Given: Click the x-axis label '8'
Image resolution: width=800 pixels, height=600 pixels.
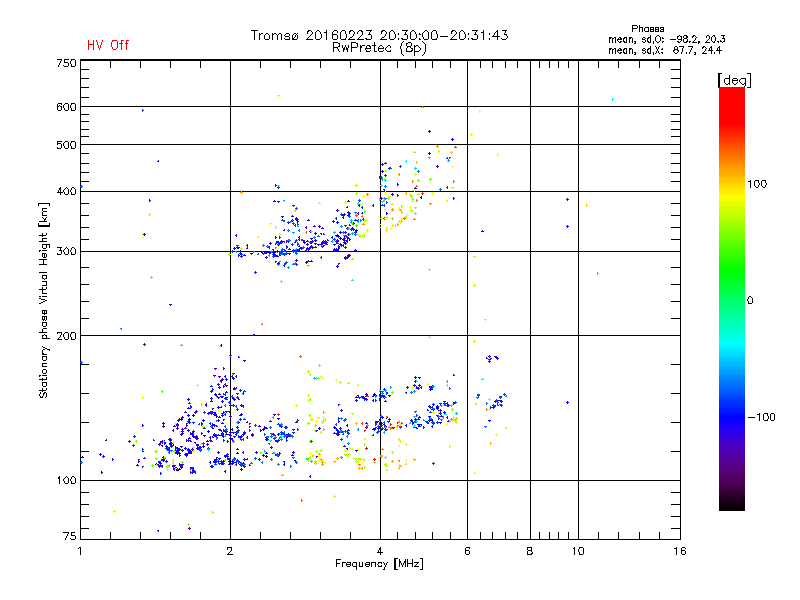Looking at the screenshot, I should click(x=530, y=551).
